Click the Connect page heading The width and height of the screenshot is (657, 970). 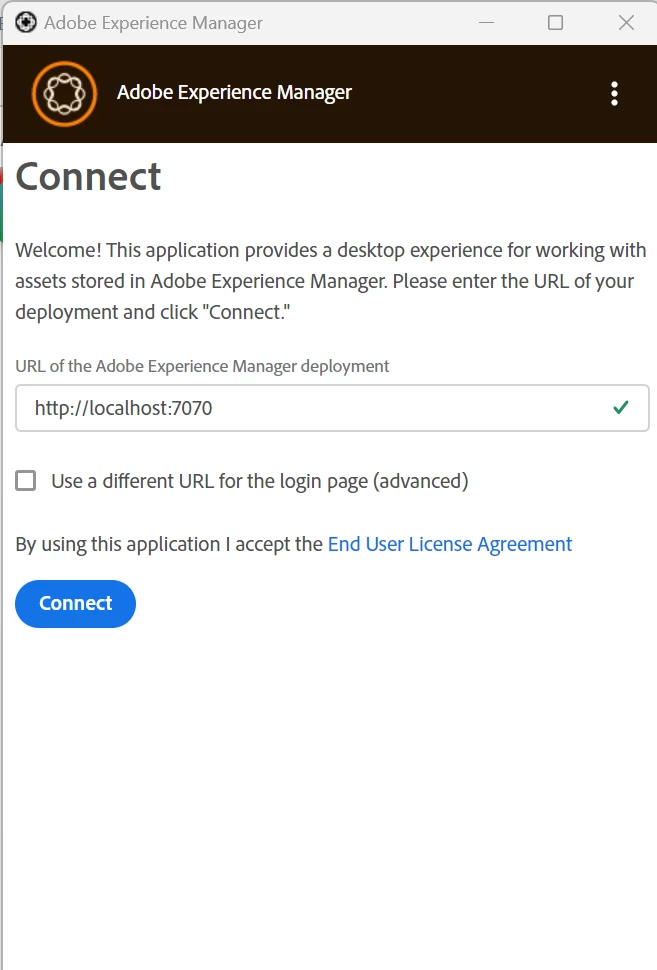pos(88,177)
